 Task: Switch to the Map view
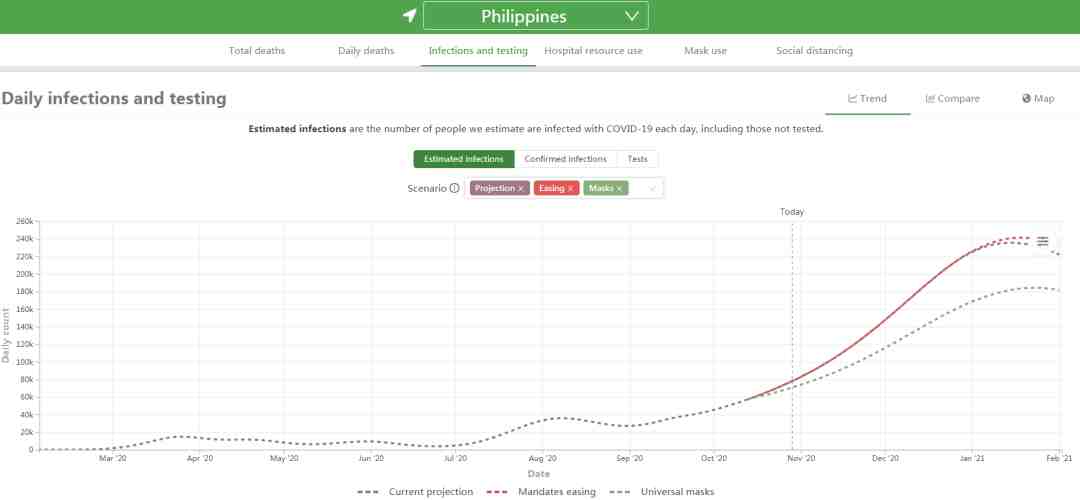coord(1038,98)
